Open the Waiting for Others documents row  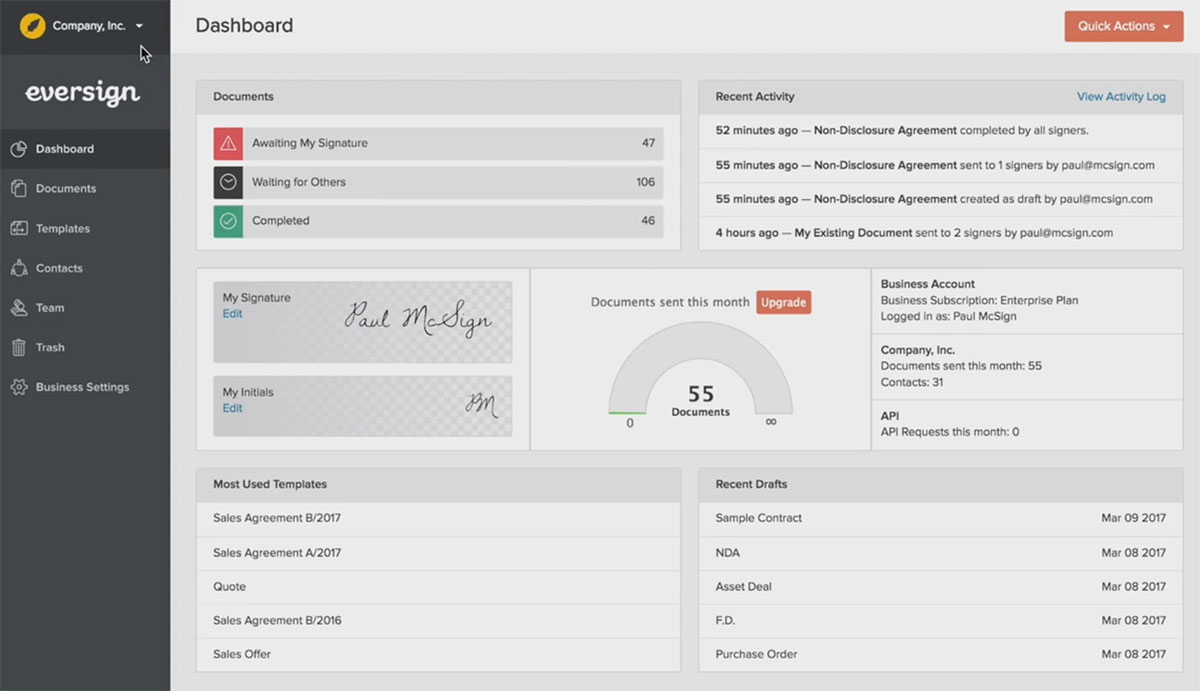pos(438,182)
